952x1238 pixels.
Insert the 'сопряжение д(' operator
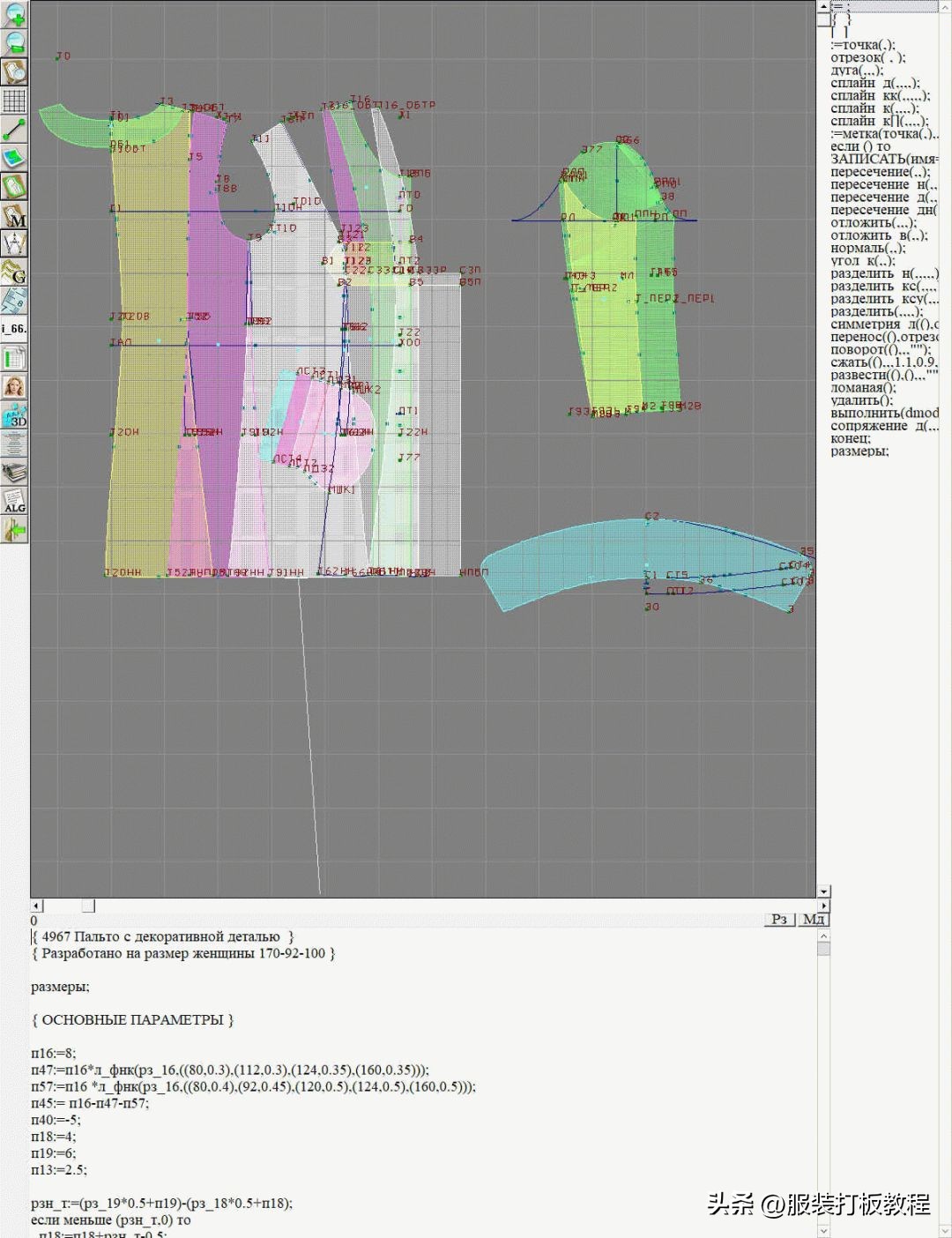[884, 426]
